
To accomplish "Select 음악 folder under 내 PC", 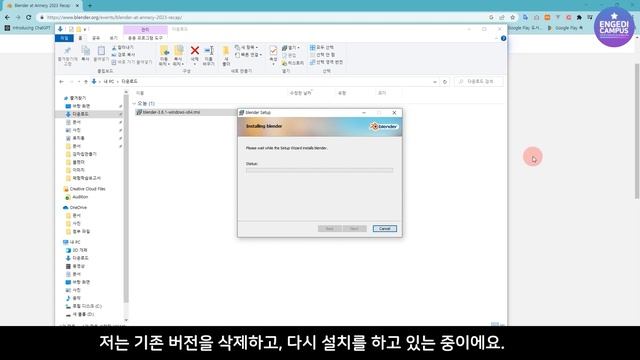I will click(x=73, y=298).
